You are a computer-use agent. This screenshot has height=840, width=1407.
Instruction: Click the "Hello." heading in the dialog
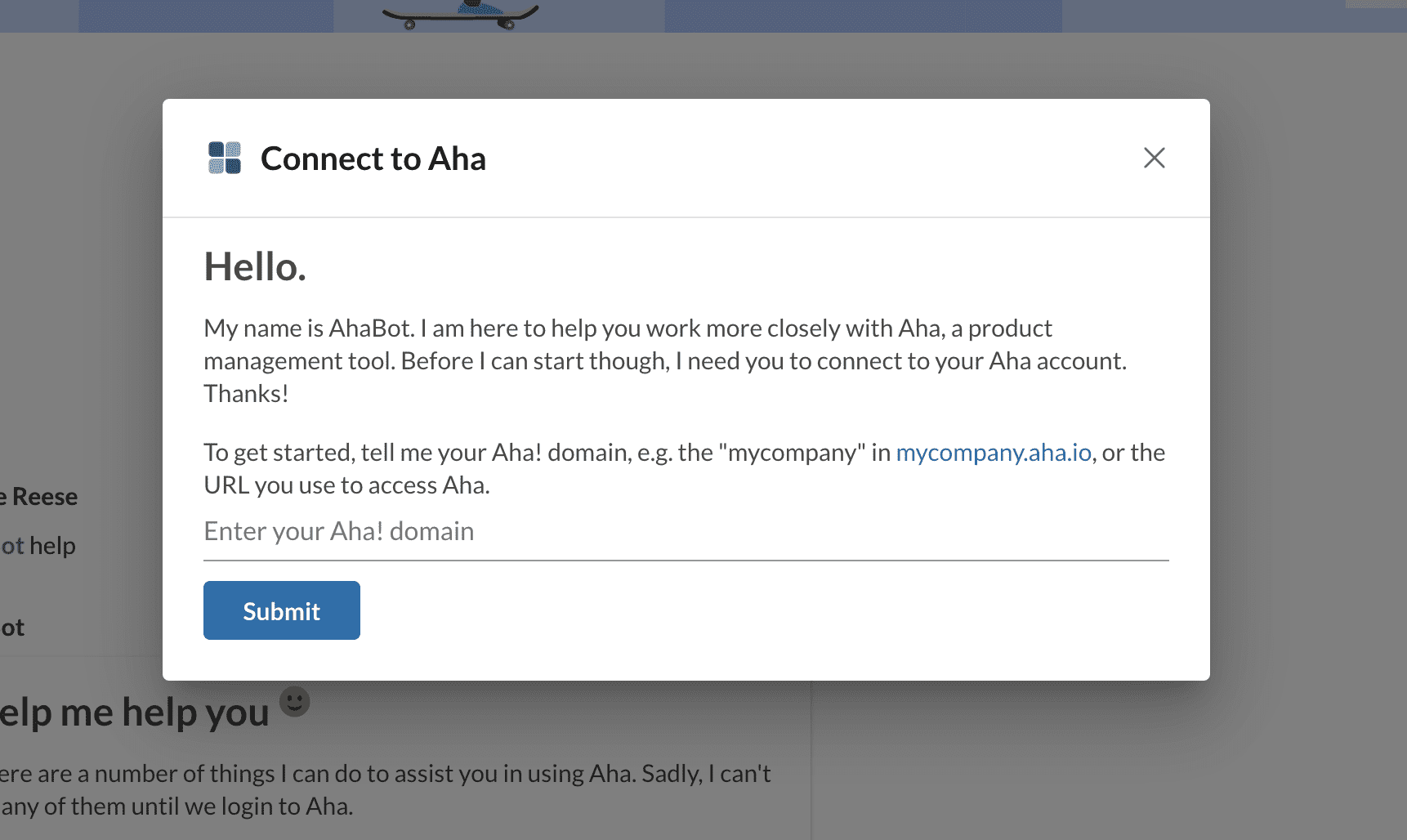[255, 267]
